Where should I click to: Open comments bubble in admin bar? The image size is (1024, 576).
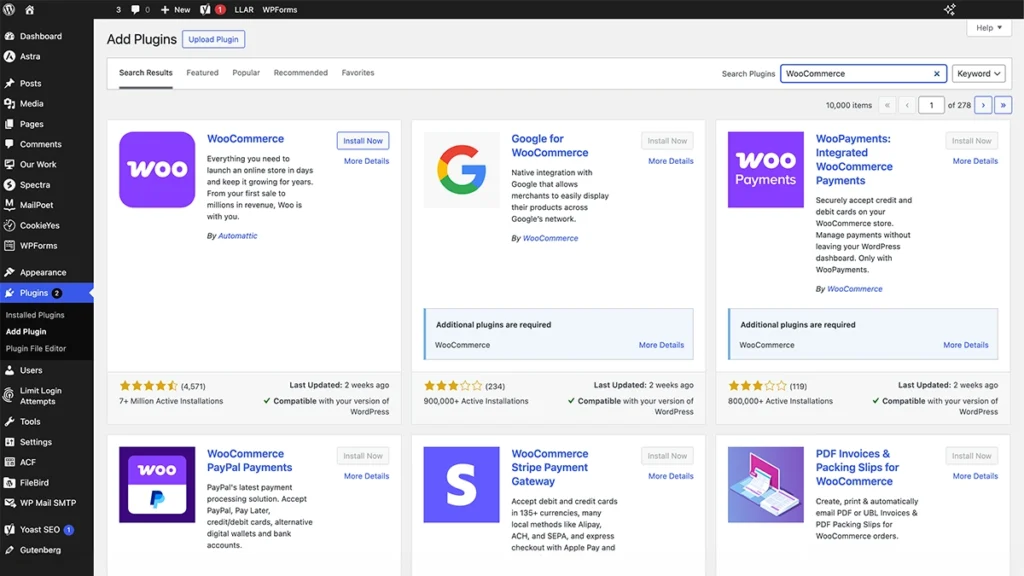(x=140, y=10)
